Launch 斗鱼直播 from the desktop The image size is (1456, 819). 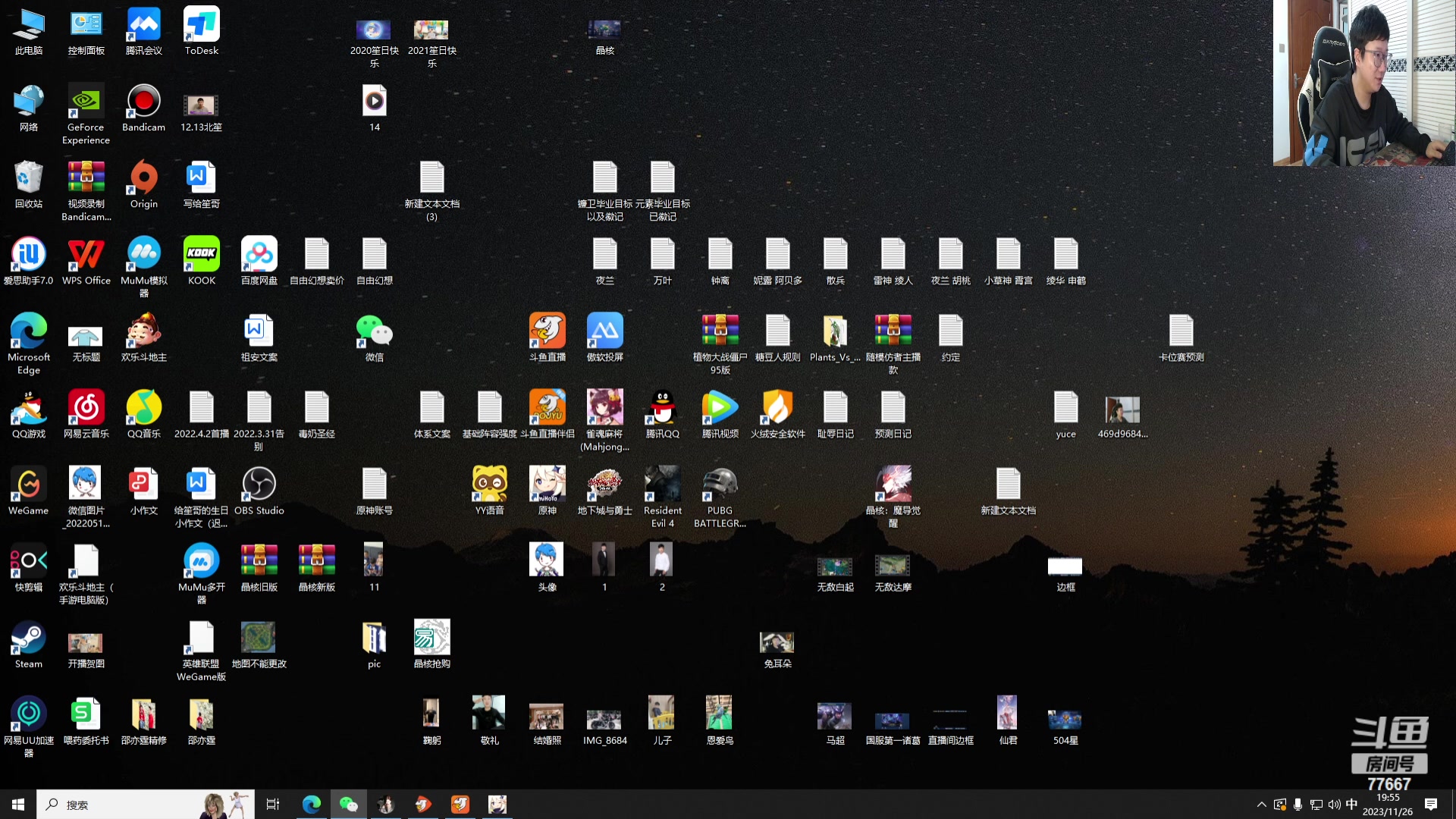coord(548,337)
